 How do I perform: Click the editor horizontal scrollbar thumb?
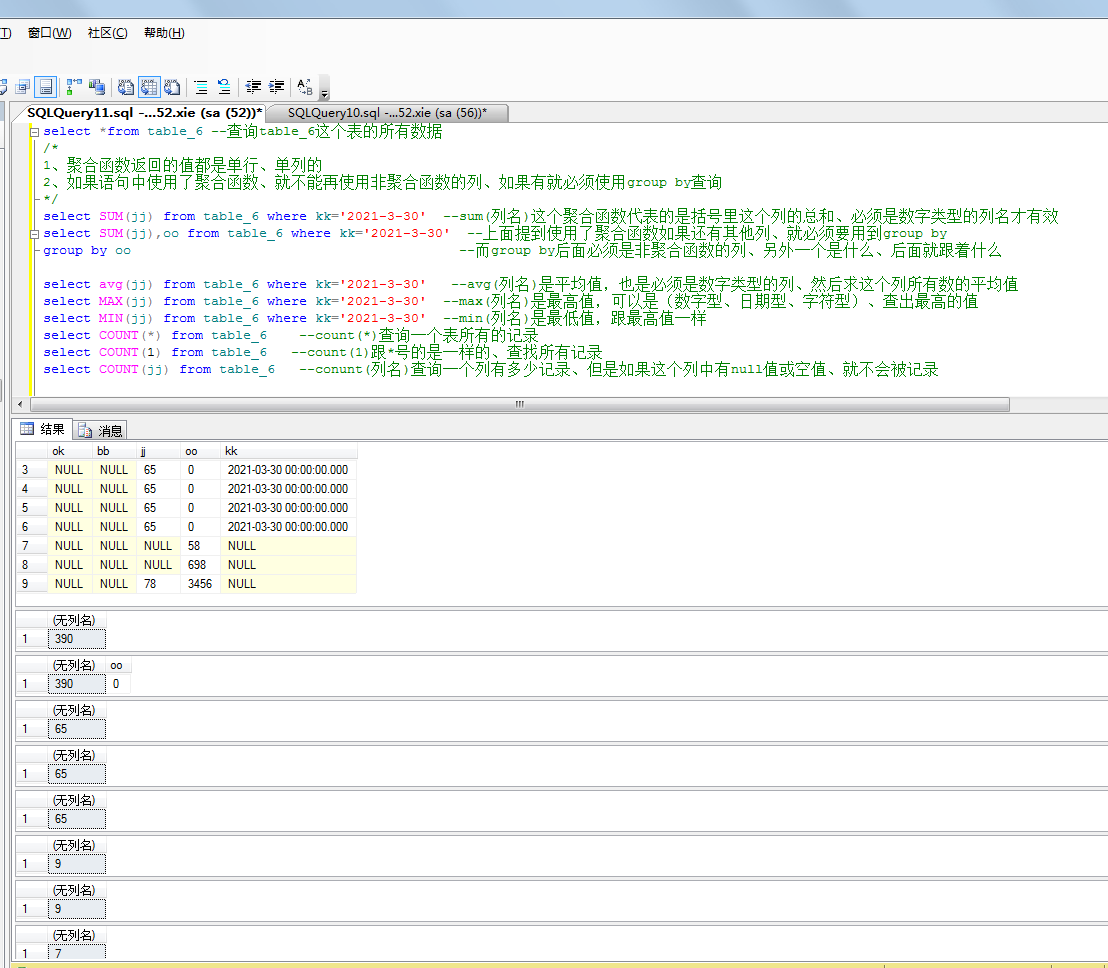pyautogui.click(x=519, y=404)
